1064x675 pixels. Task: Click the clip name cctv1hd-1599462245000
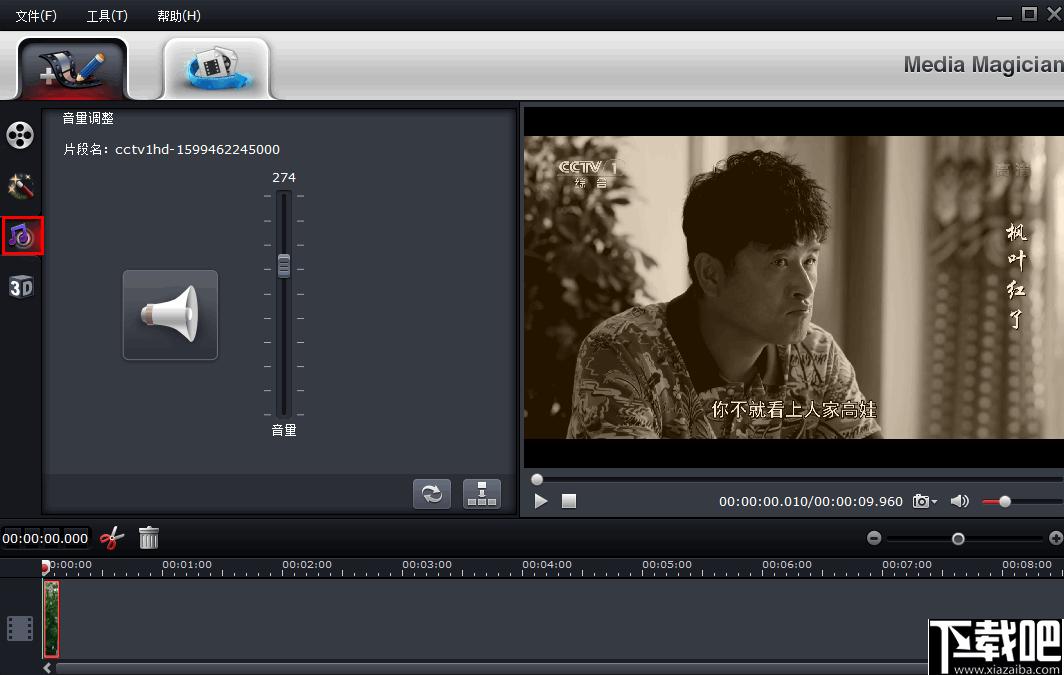[x=197, y=149]
